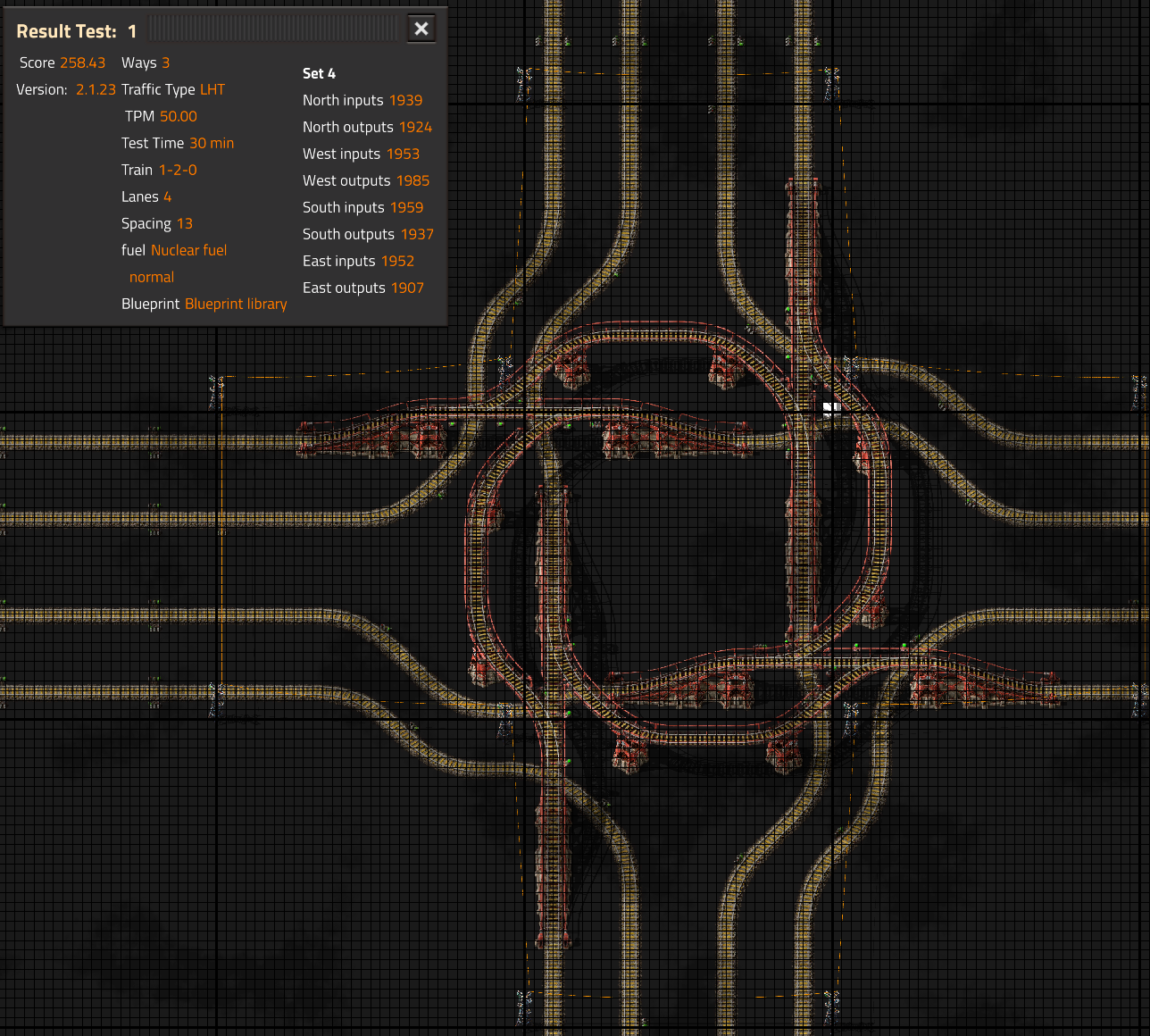Click the Nuclear fuel value
This screenshot has width=1150, height=1036.
click(x=188, y=250)
